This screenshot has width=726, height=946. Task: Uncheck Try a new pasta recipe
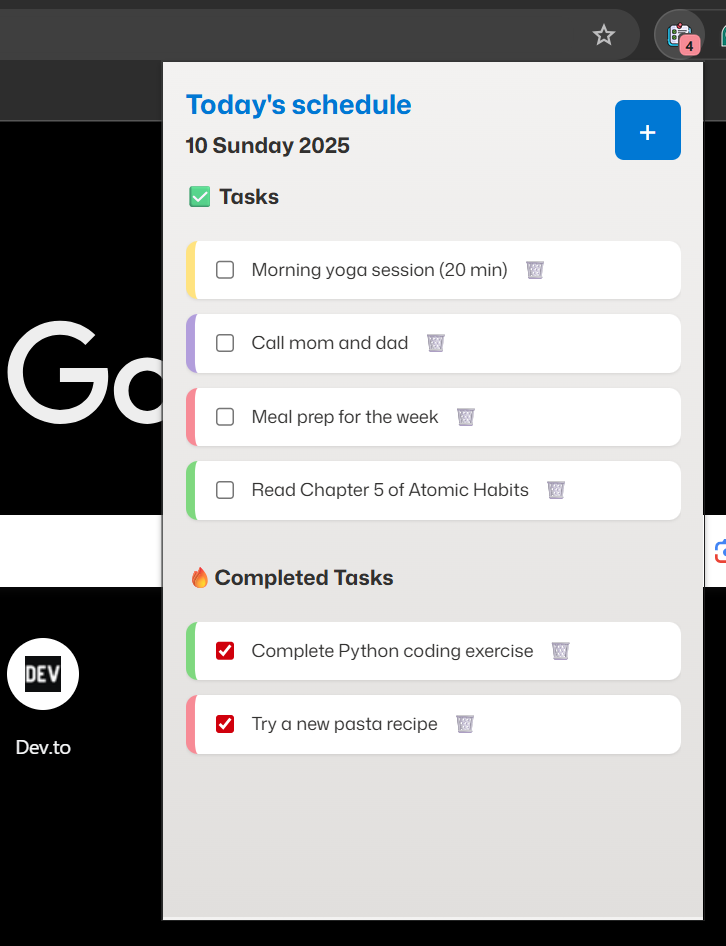225,724
